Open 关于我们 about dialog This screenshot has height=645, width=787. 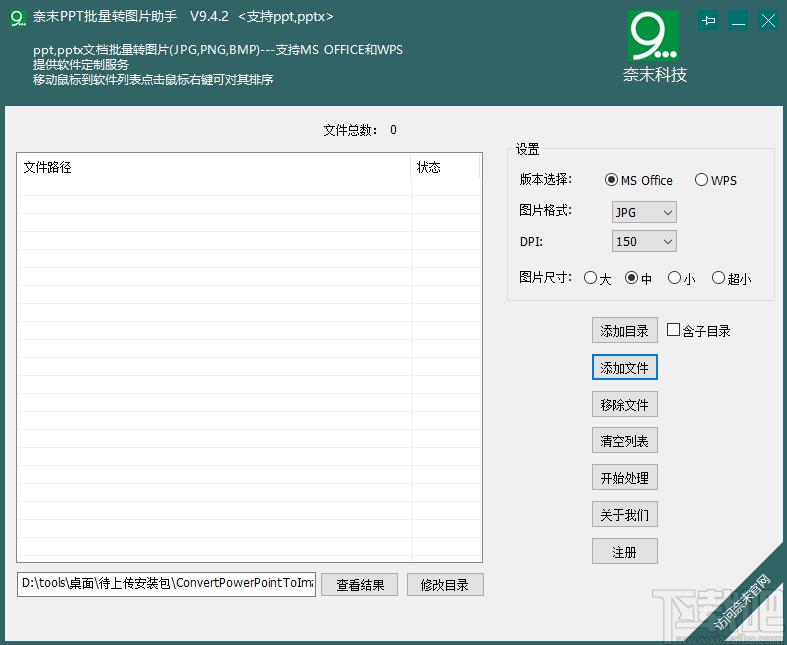coord(624,514)
